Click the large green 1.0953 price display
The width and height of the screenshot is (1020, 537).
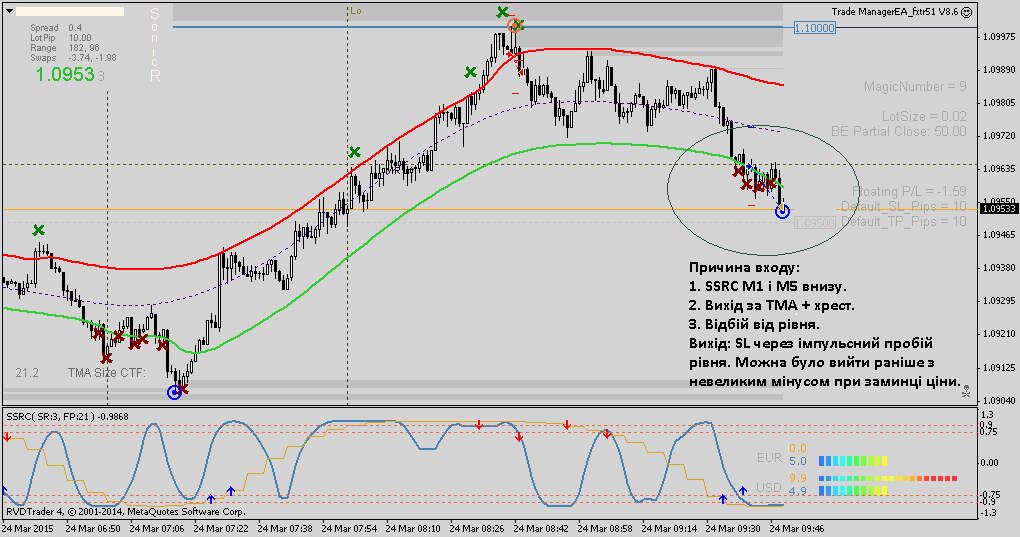click(70, 75)
